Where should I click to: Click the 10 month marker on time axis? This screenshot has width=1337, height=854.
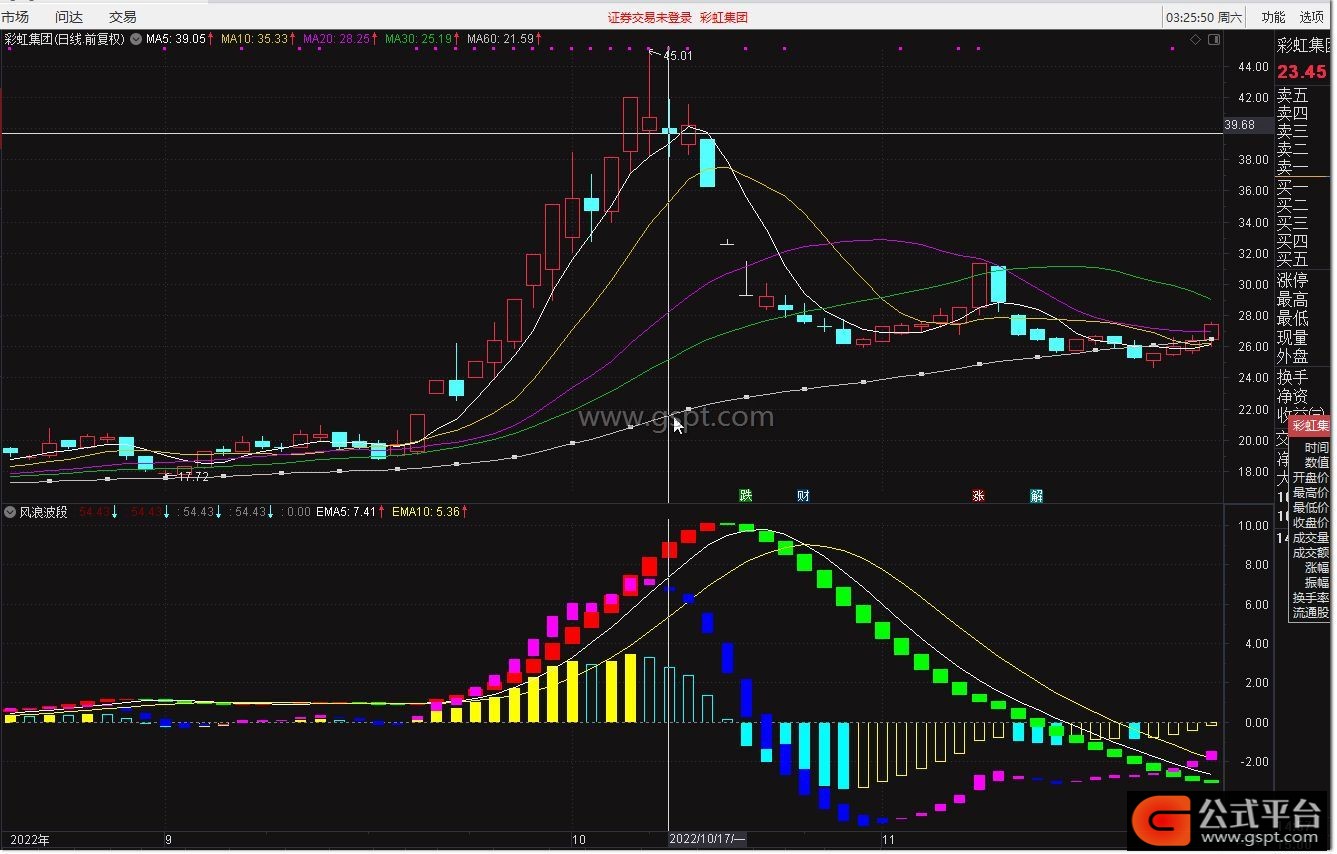click(x=577, y=840)
